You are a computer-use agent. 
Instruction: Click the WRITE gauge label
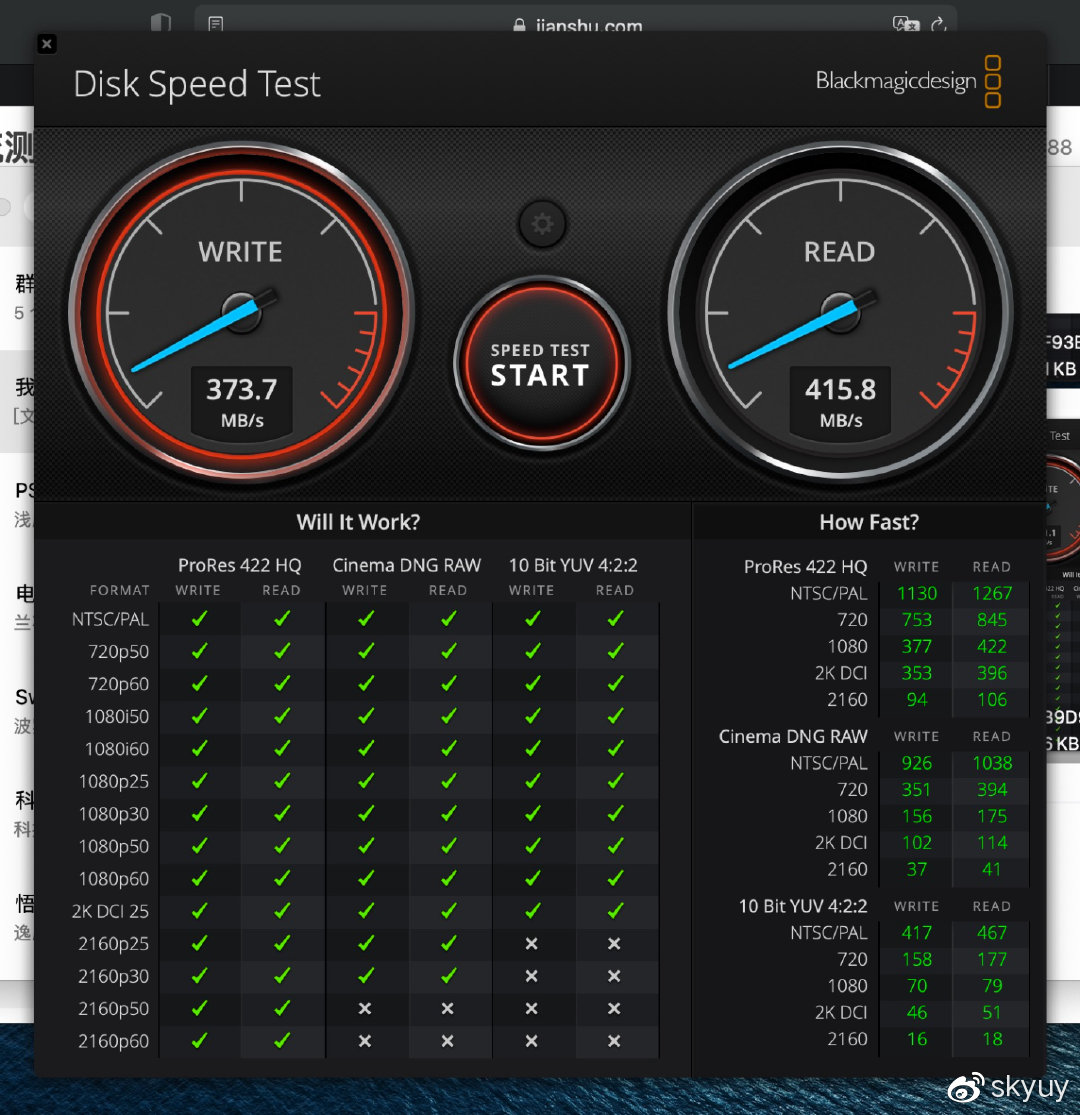[x=240, y=252]
